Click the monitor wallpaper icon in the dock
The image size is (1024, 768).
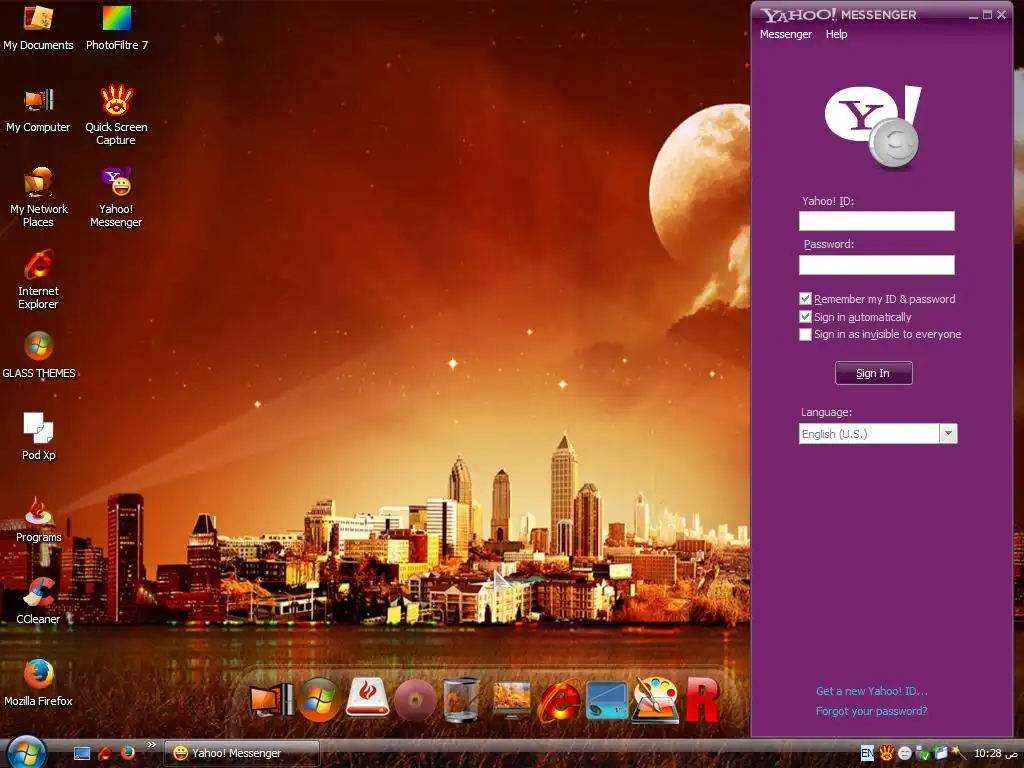[511, 700]
